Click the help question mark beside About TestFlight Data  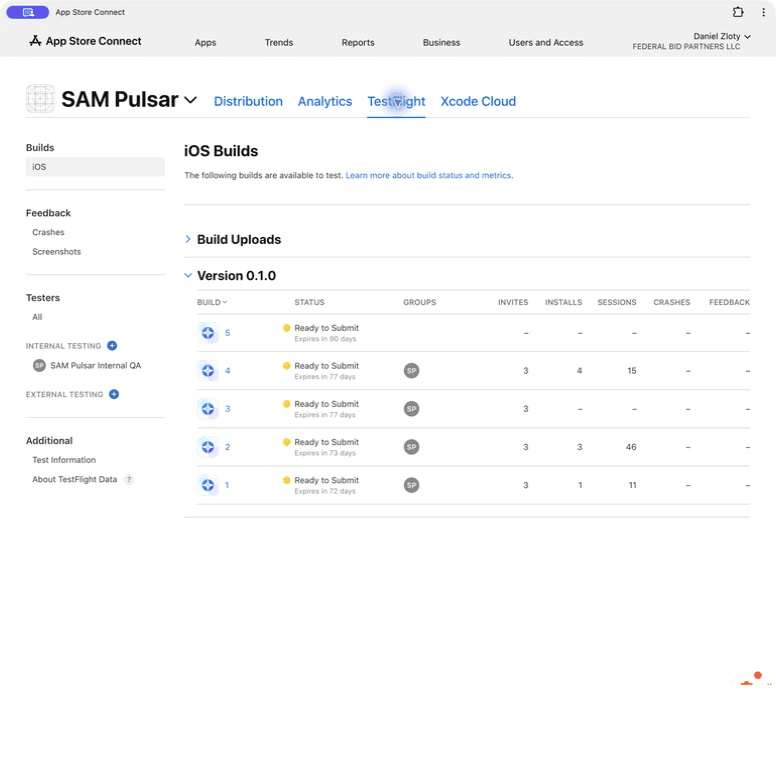pos(129,479)
